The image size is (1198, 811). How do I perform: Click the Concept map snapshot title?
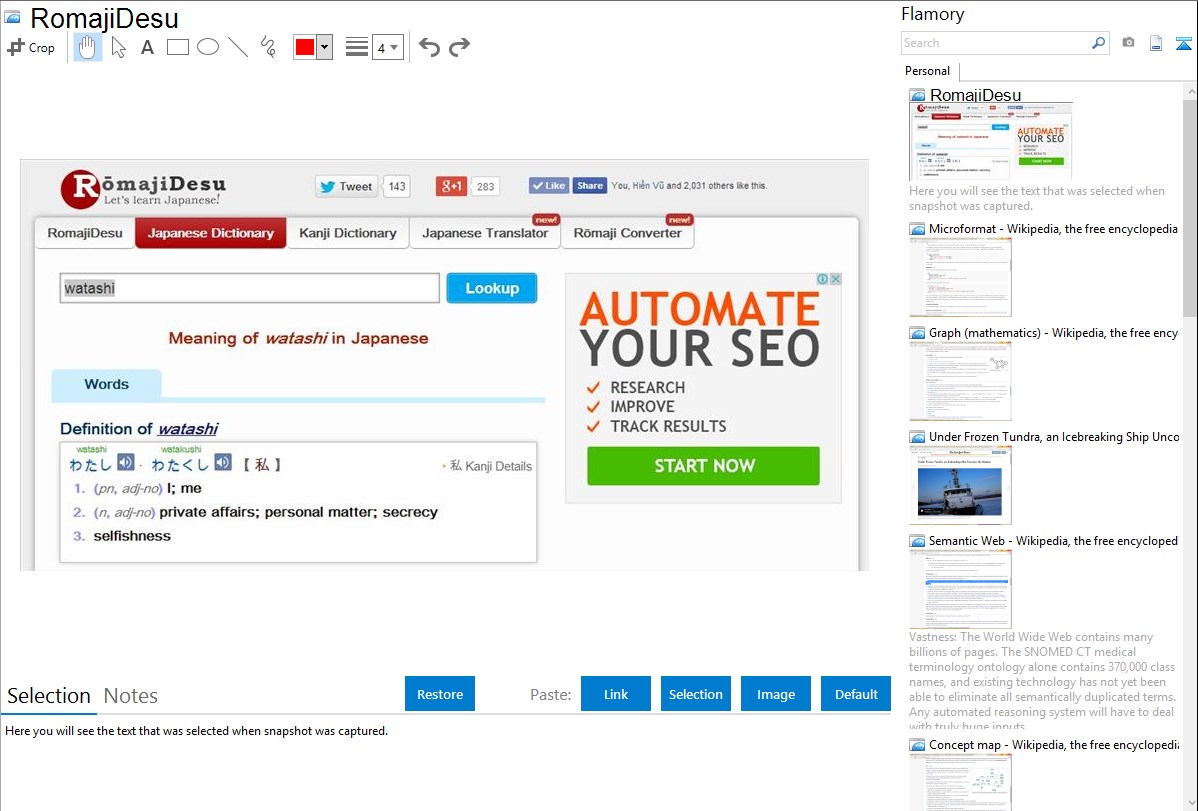coord(1053,745)
